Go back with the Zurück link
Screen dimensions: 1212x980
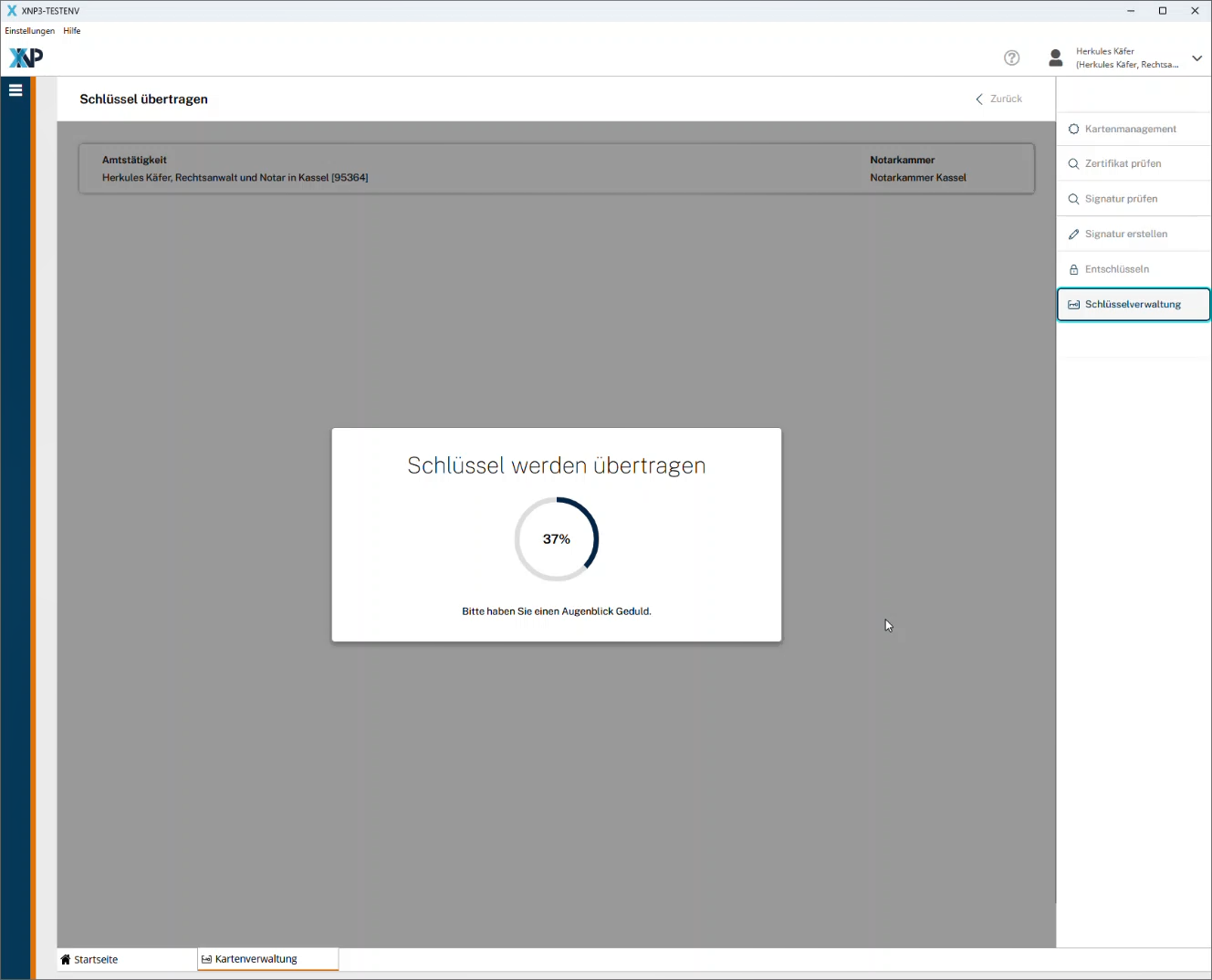pos(999,99)
